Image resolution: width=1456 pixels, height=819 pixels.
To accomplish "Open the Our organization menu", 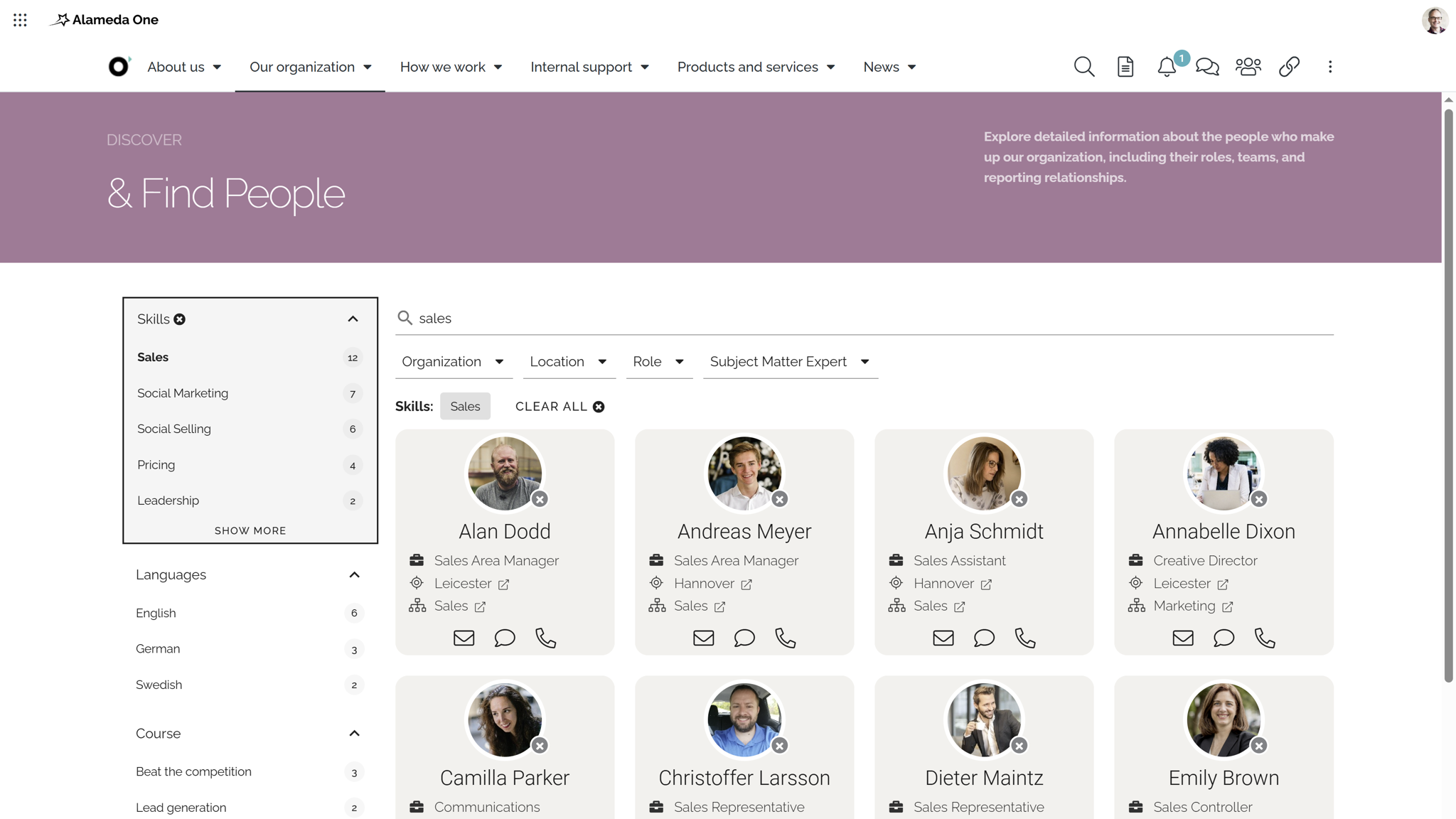I will point(310,67).
